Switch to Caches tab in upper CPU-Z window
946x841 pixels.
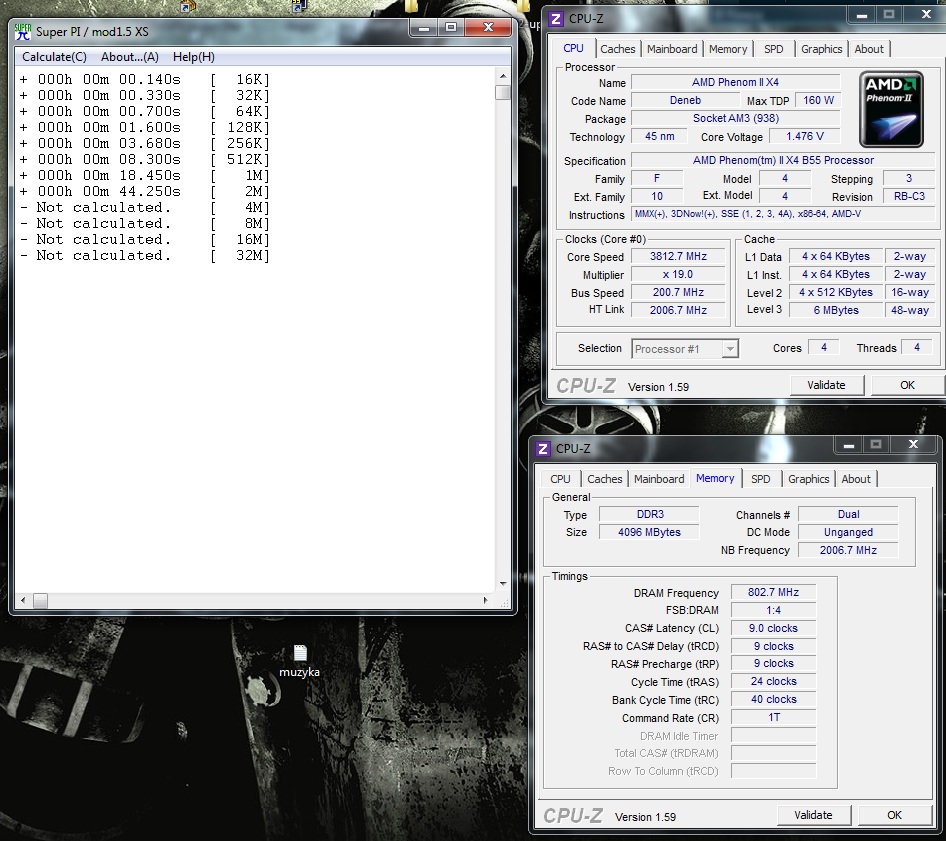pyautogui.click(x=618, y=49)
